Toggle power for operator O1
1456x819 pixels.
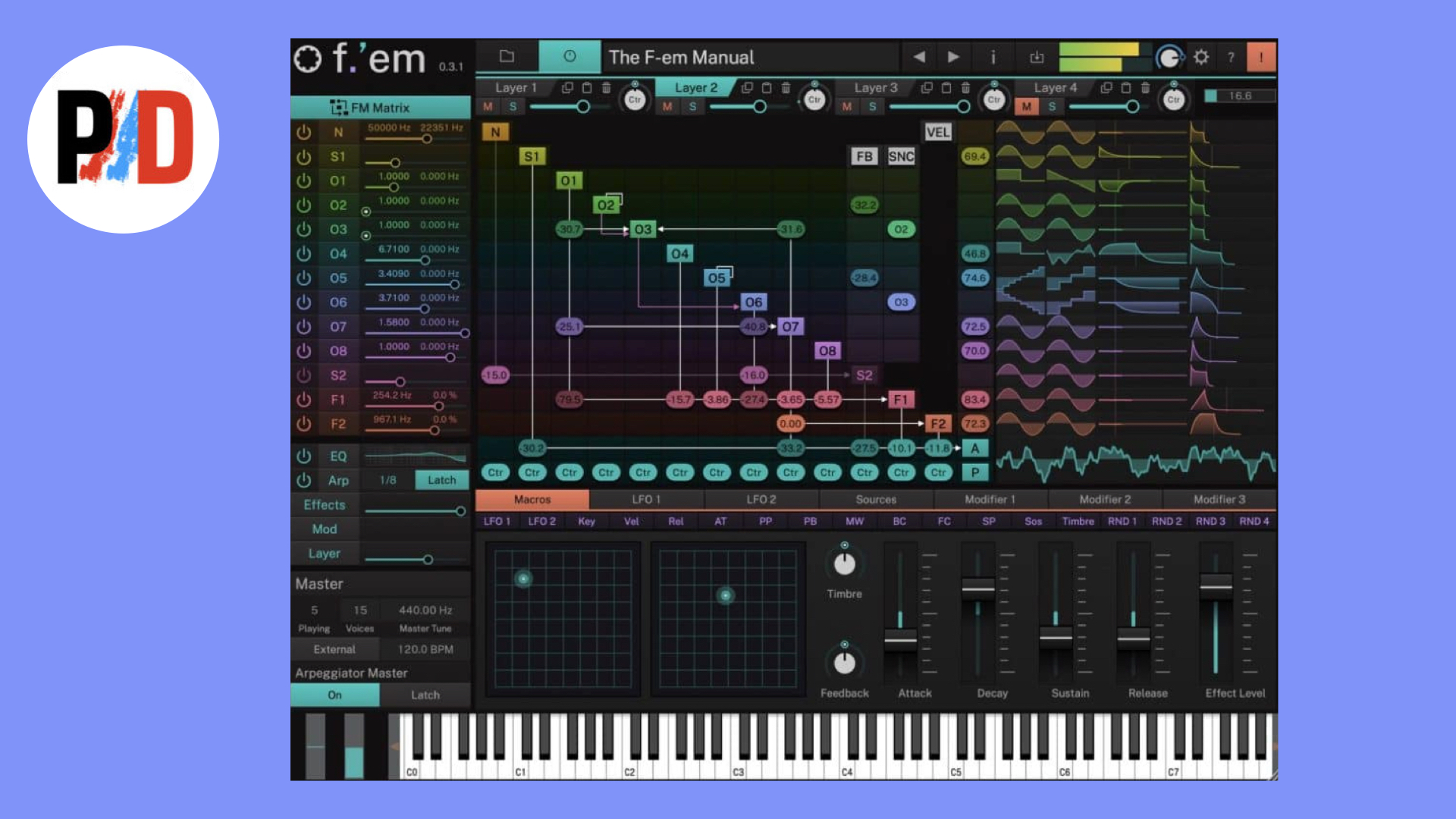tap(303, 180)
